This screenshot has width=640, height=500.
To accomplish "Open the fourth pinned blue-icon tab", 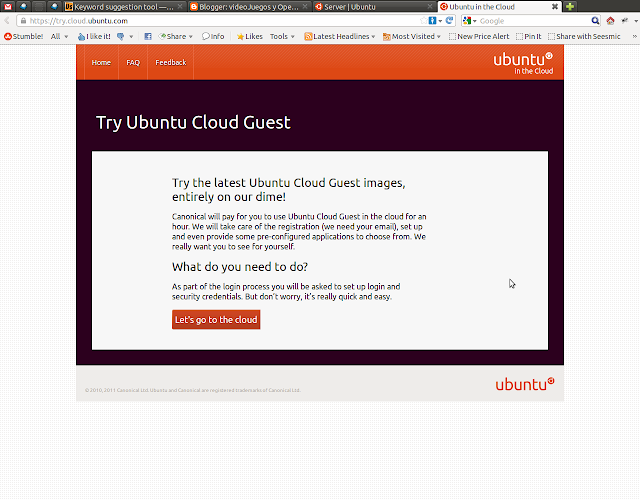I will (x=54, y=6).
